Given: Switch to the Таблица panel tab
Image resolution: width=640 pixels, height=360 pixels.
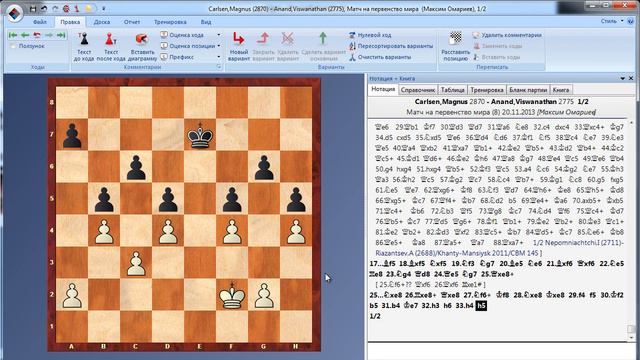Looking at the screenshot, I should point(452,90).
